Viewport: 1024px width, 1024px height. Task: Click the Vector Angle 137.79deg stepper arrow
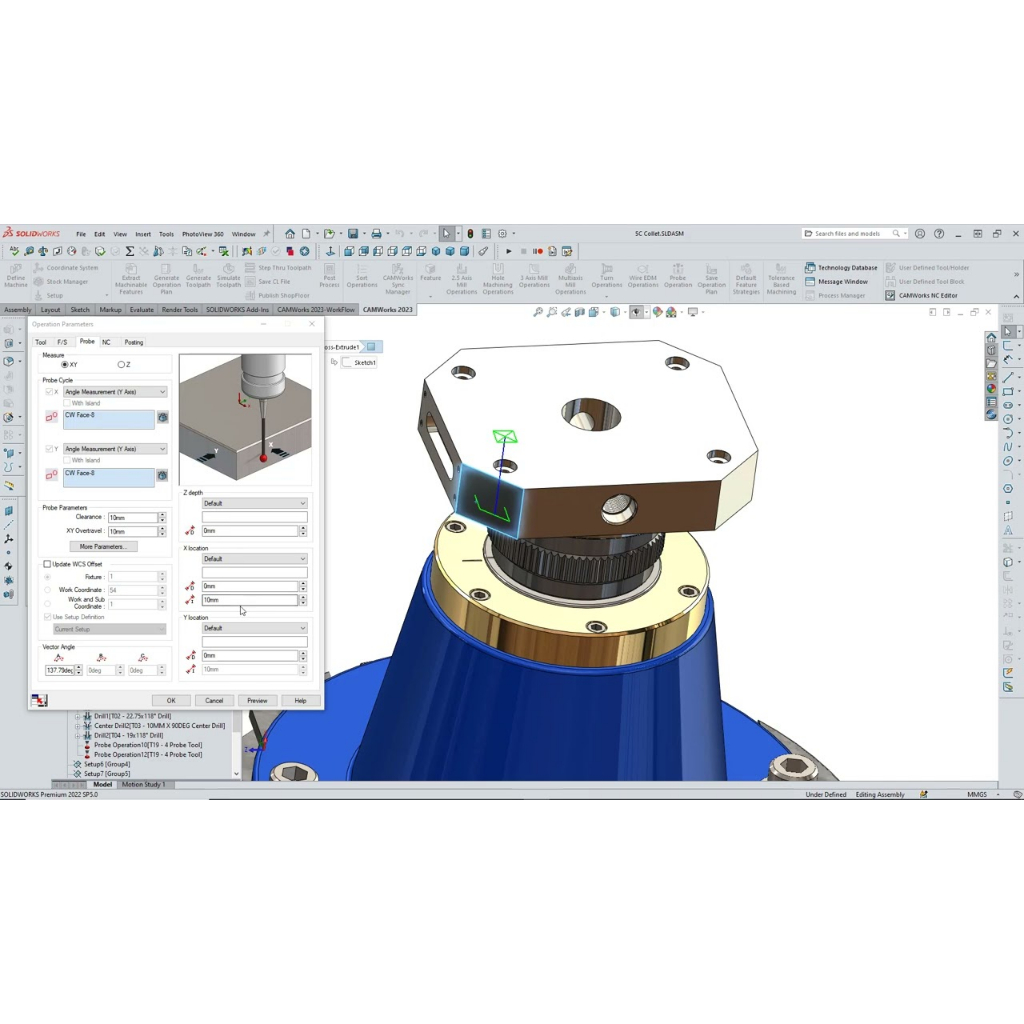click(x=79, y=670)
